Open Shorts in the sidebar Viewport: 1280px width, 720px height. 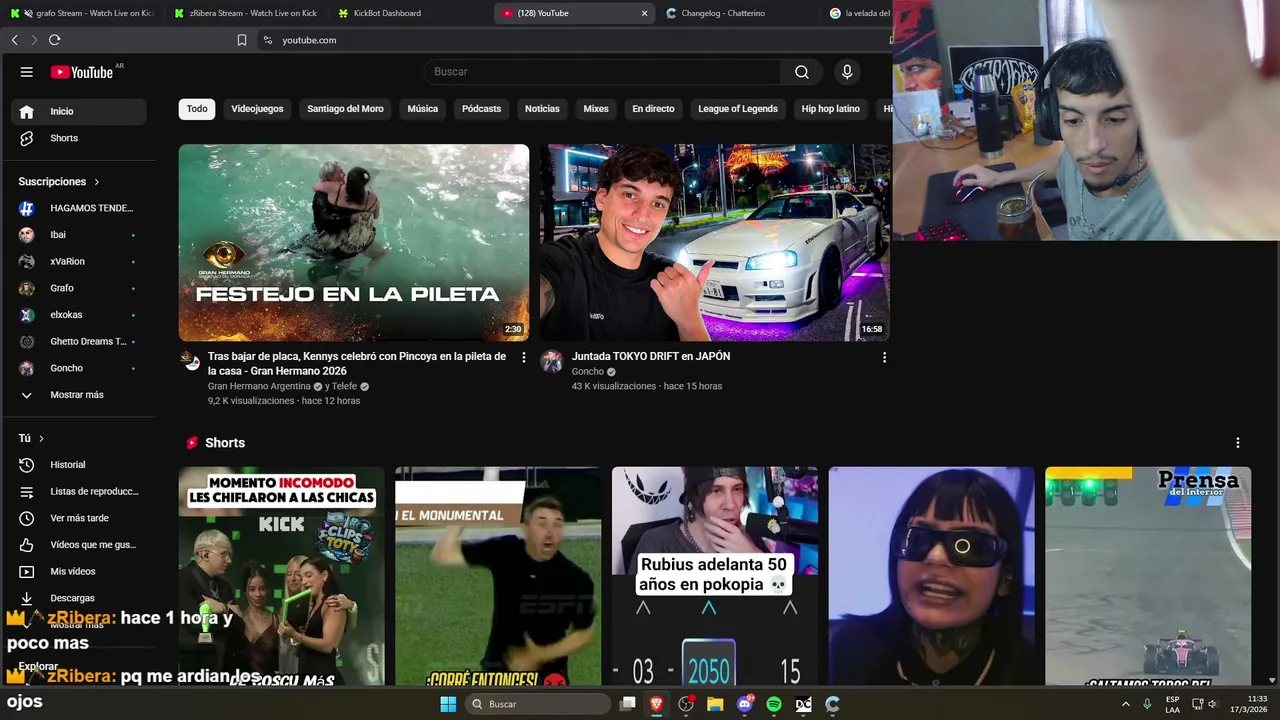tap(78, 138)
